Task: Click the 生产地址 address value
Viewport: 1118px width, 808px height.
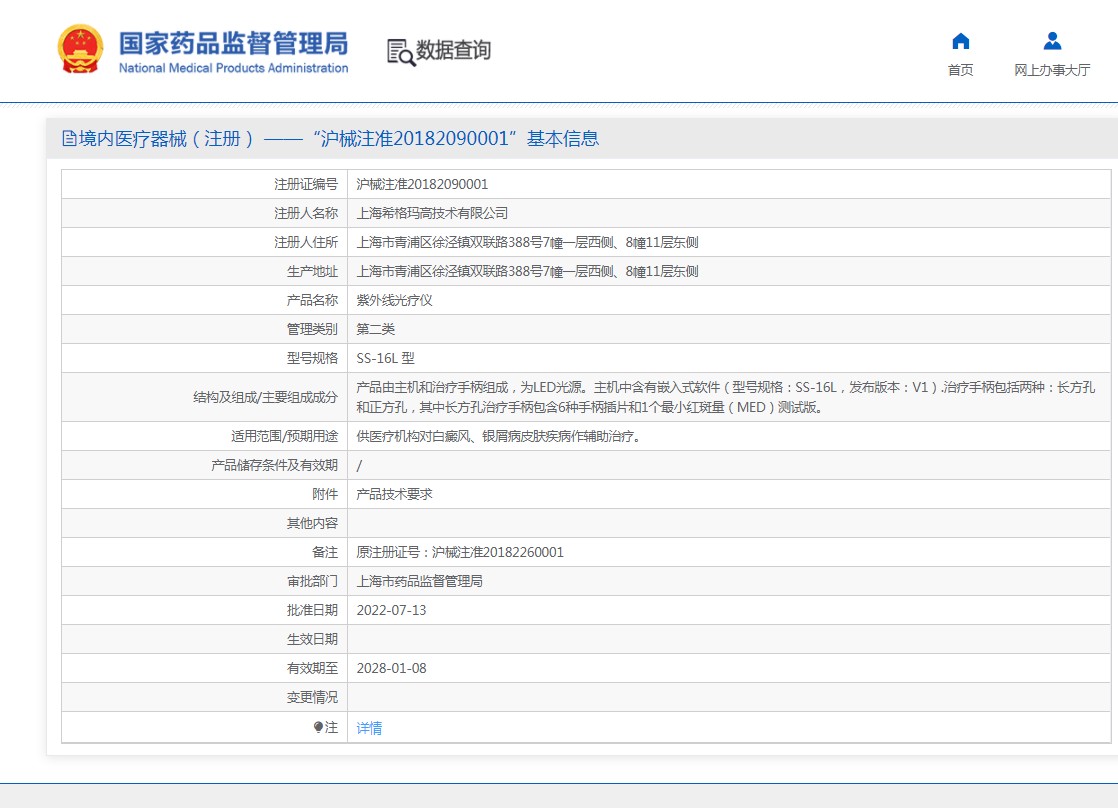Action: click(x=528, y=272)
